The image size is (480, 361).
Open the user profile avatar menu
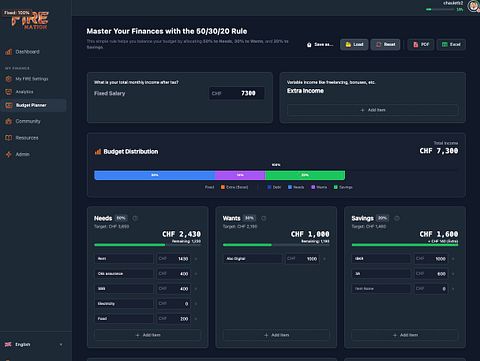[x=473, y=6]
